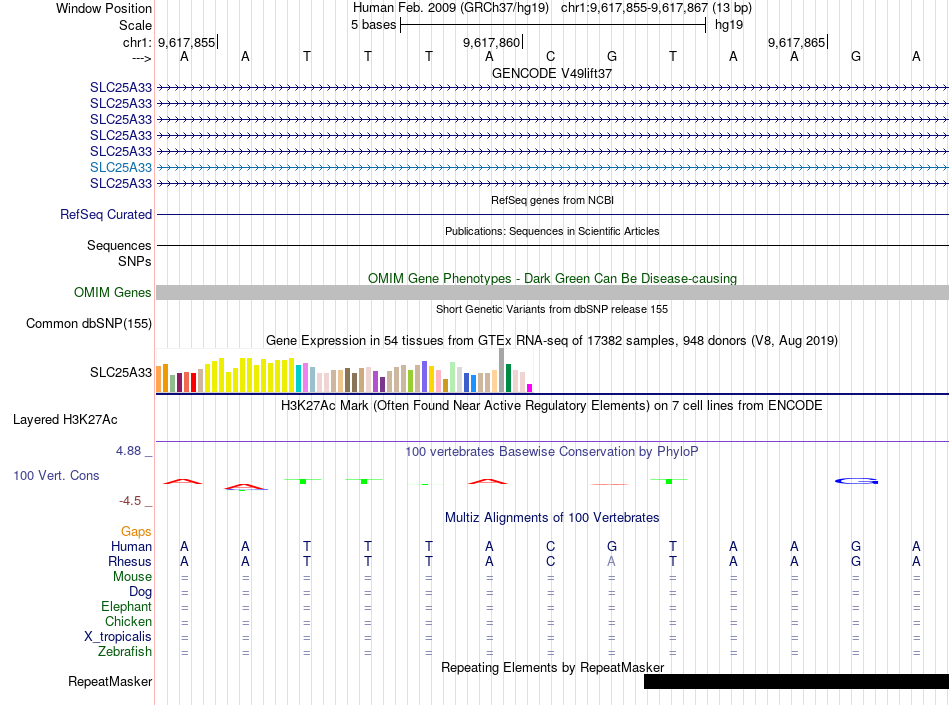Click the Dog species label
950x705 pixels.
(x=140, y=592)
